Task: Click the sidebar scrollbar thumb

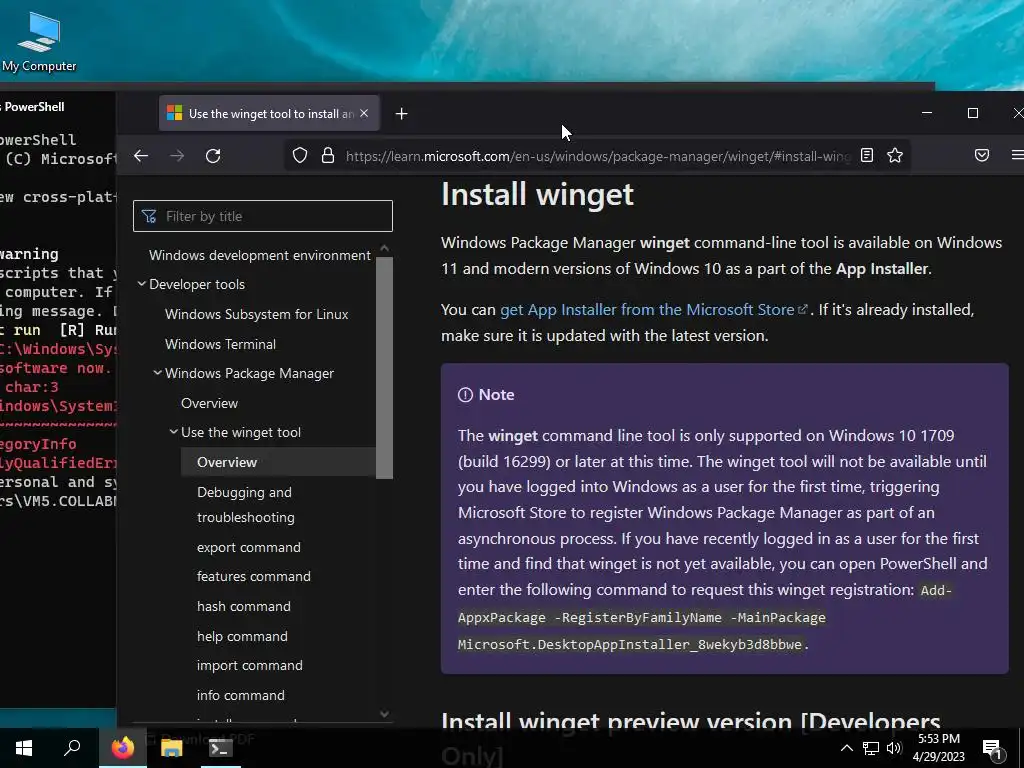Action: tap(385, 368)
